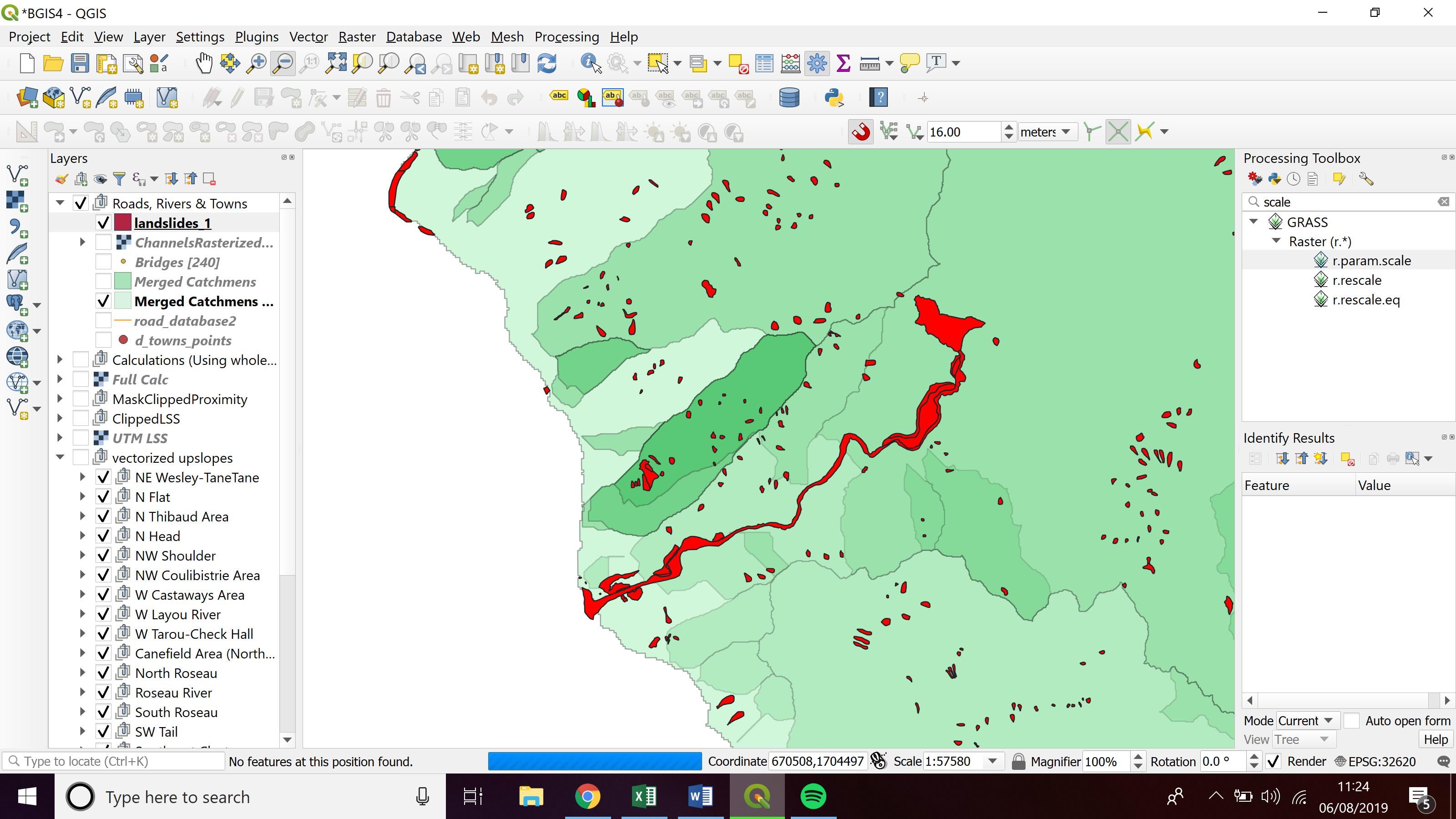Click the Help question mark toolbar icon
This screenshot has height=819, width=1456.
[879, 98]
